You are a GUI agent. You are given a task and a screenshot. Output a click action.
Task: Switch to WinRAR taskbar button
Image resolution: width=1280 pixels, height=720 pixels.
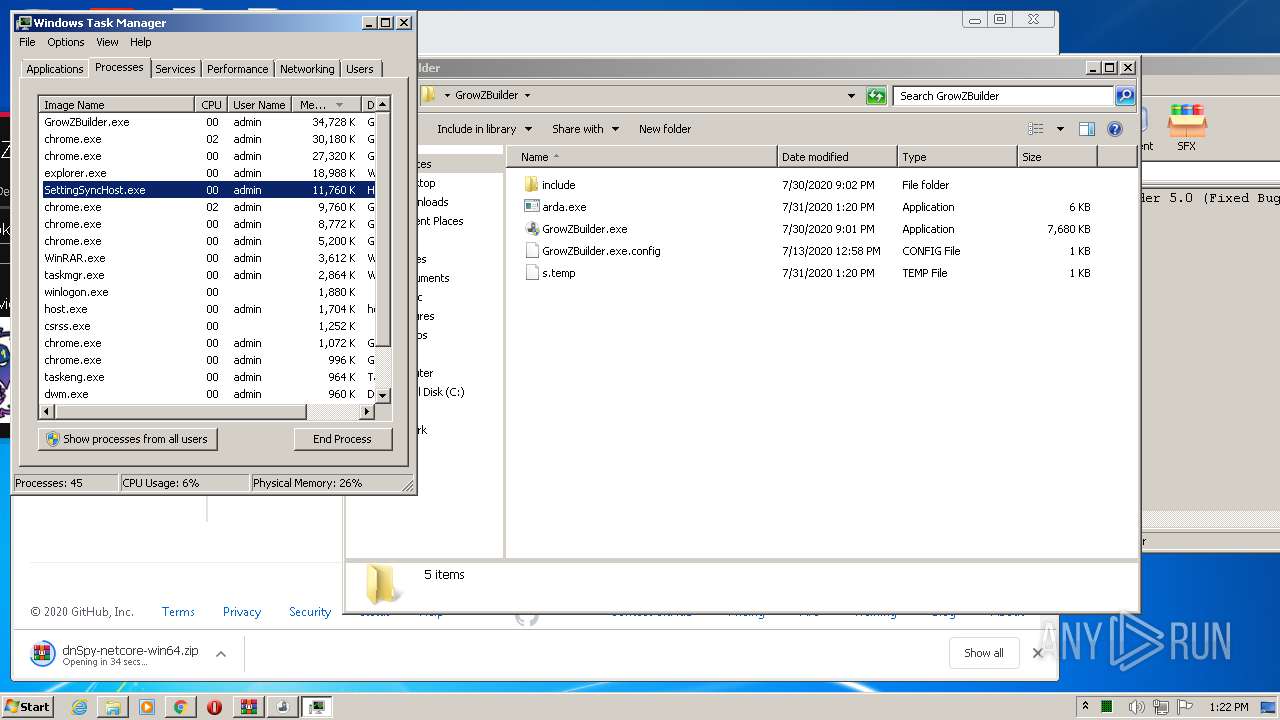[x=248, y=707]
